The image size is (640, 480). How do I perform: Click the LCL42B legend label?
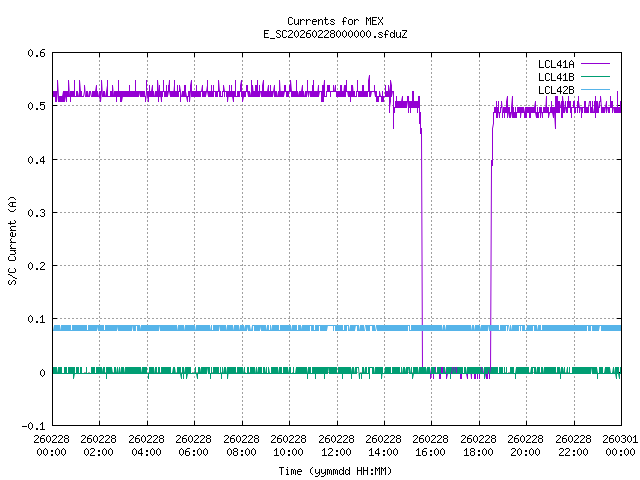(x=553, y=90)
